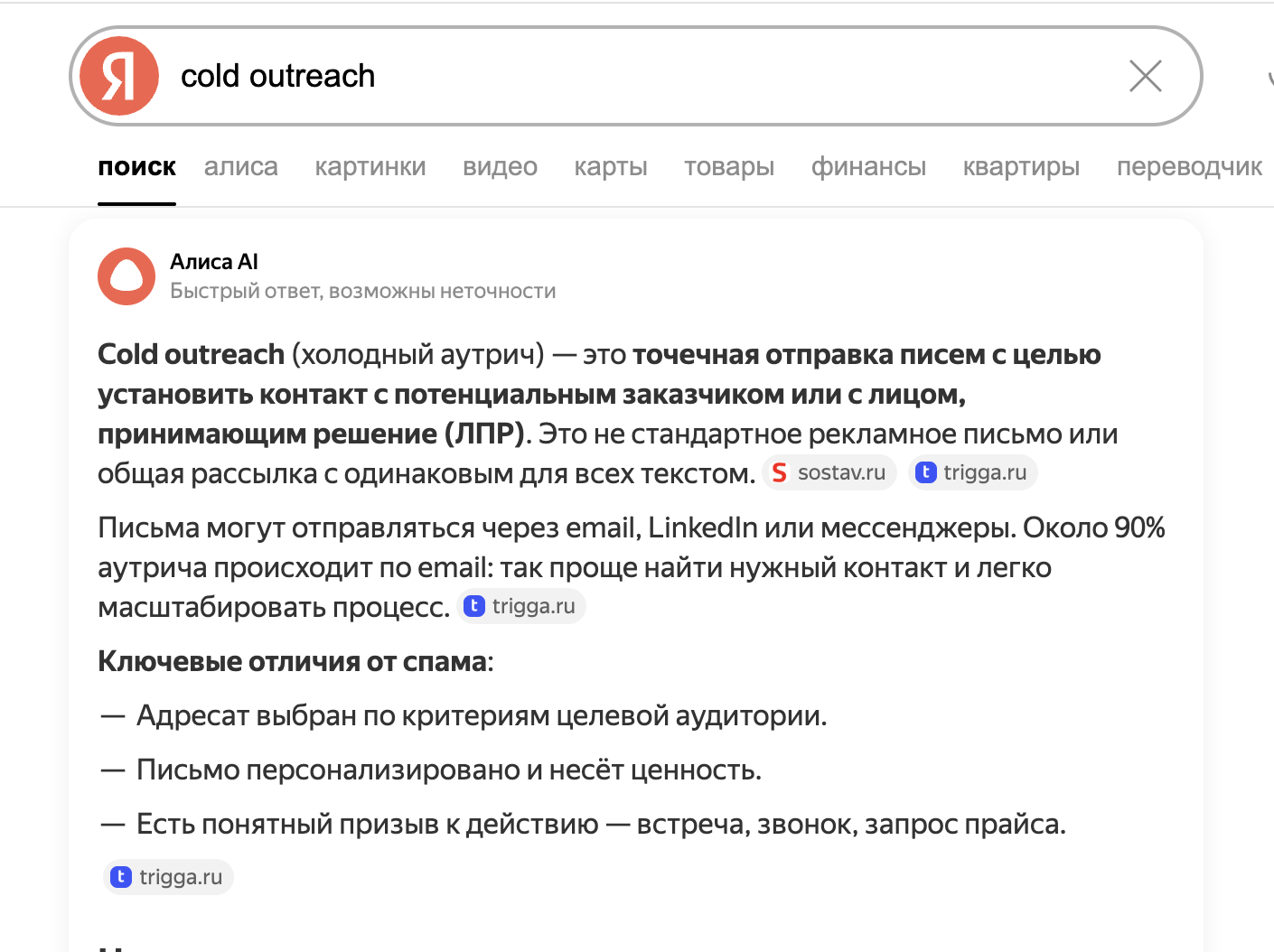Click the red S icon in the sostav.ru chip
The height and width of the screenshot is (952, 1274).
tap(779, 472)
